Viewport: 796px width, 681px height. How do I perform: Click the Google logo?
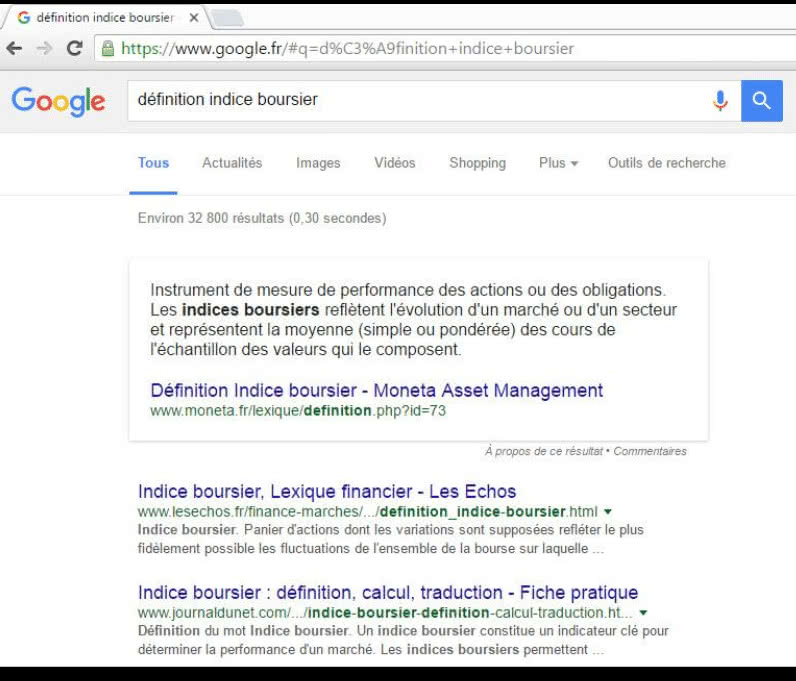[x=58, y=101]
